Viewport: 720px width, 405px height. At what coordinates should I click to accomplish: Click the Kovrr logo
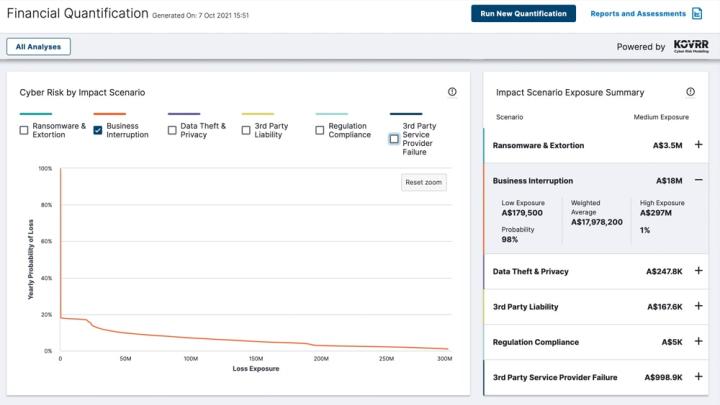tap(690, 46)
